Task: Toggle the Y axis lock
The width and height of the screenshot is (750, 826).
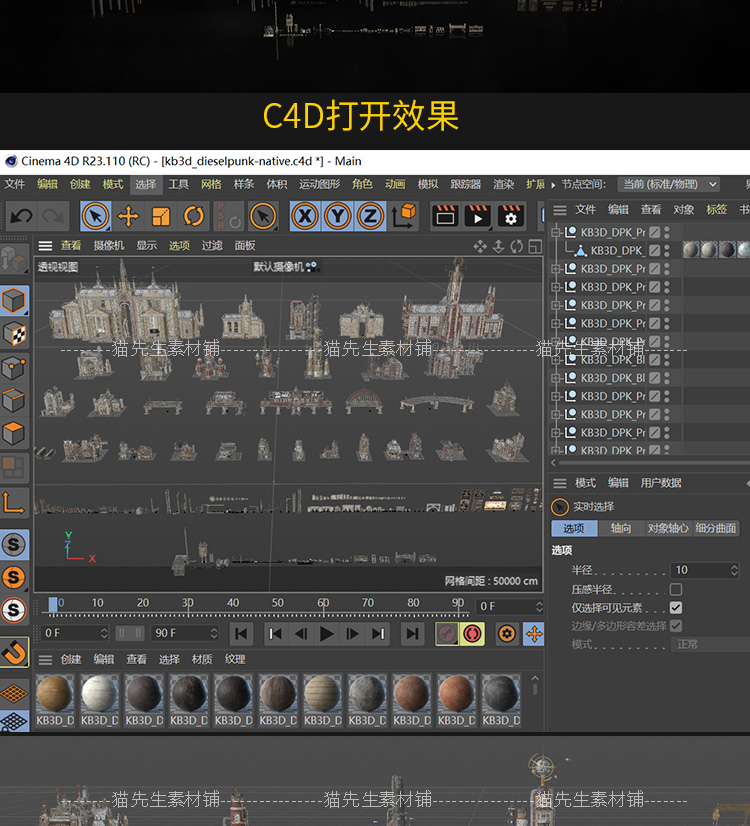Action: point(338,216)
